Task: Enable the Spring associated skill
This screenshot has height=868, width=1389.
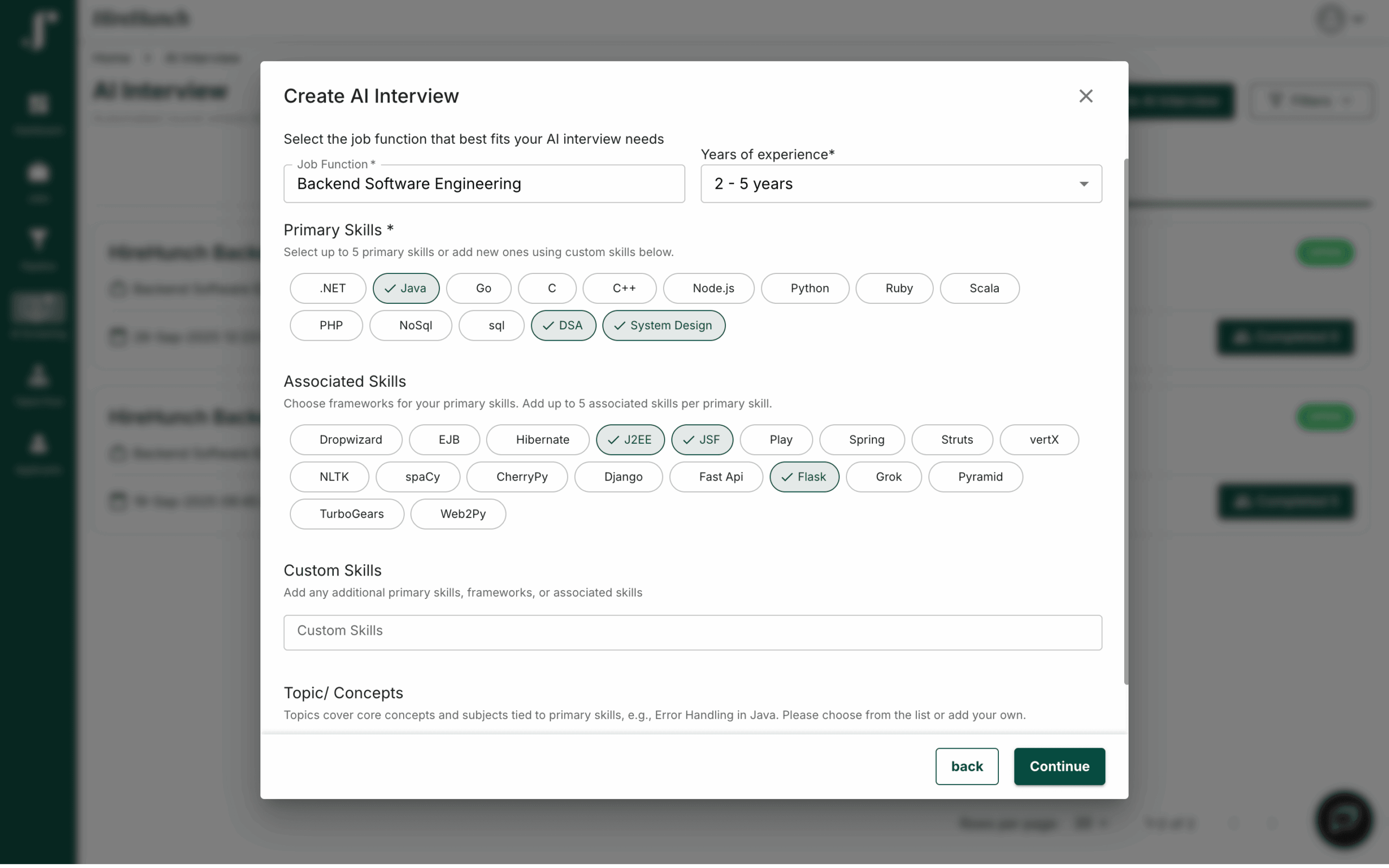Action: (x=862, y=440)
